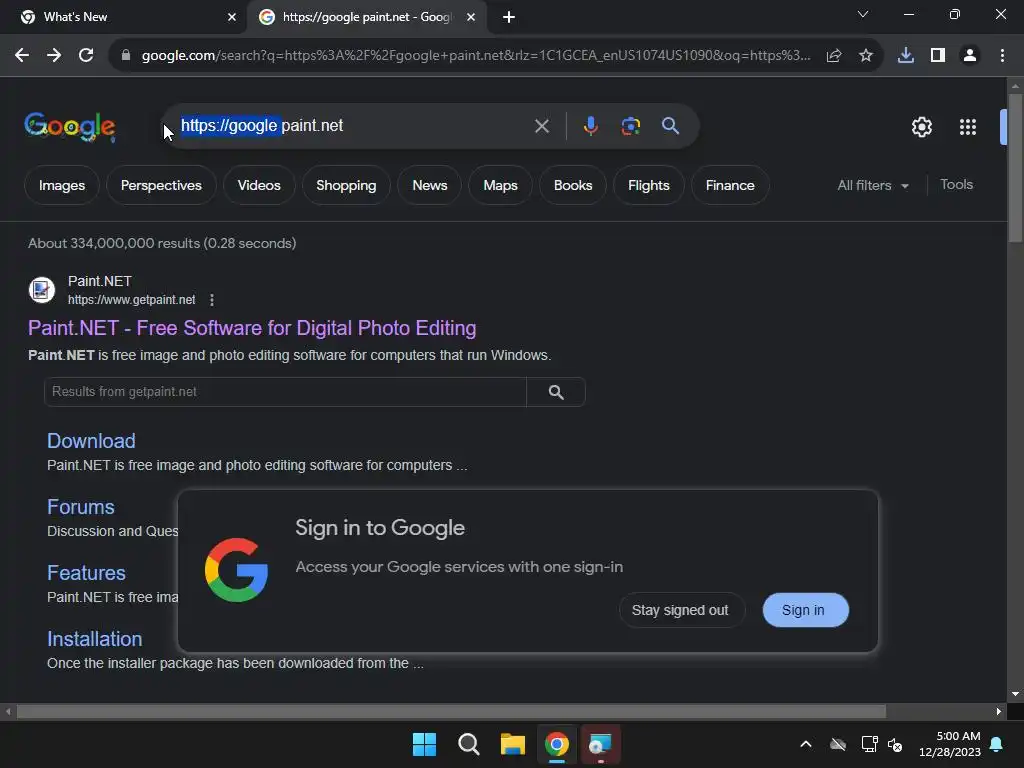1024x768 pixels.
Task: Clear the Google search box
Action: 542,126
